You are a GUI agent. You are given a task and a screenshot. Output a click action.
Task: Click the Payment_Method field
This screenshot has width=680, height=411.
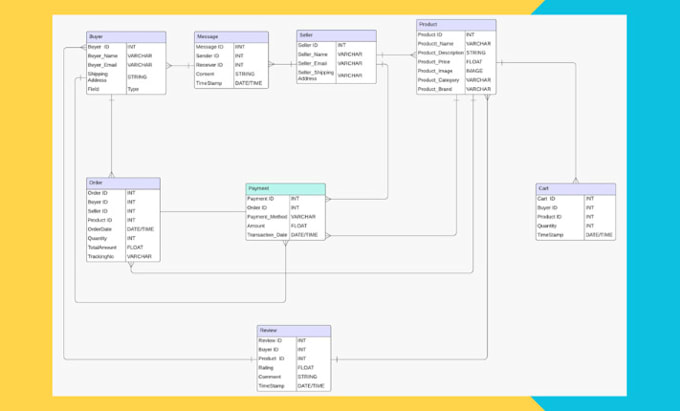coord(267,217)
